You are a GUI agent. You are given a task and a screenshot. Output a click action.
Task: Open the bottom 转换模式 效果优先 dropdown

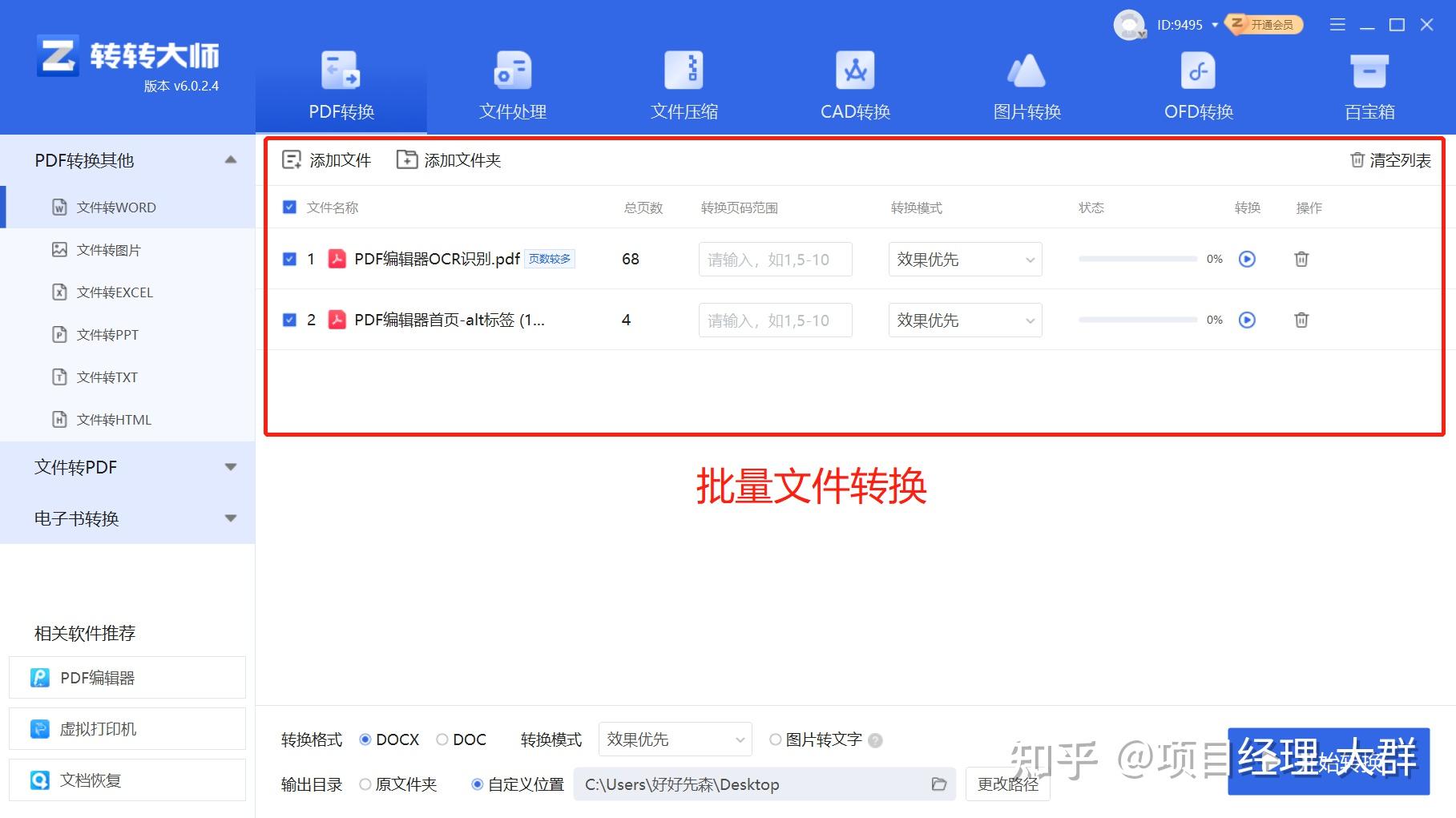point(675,739)
